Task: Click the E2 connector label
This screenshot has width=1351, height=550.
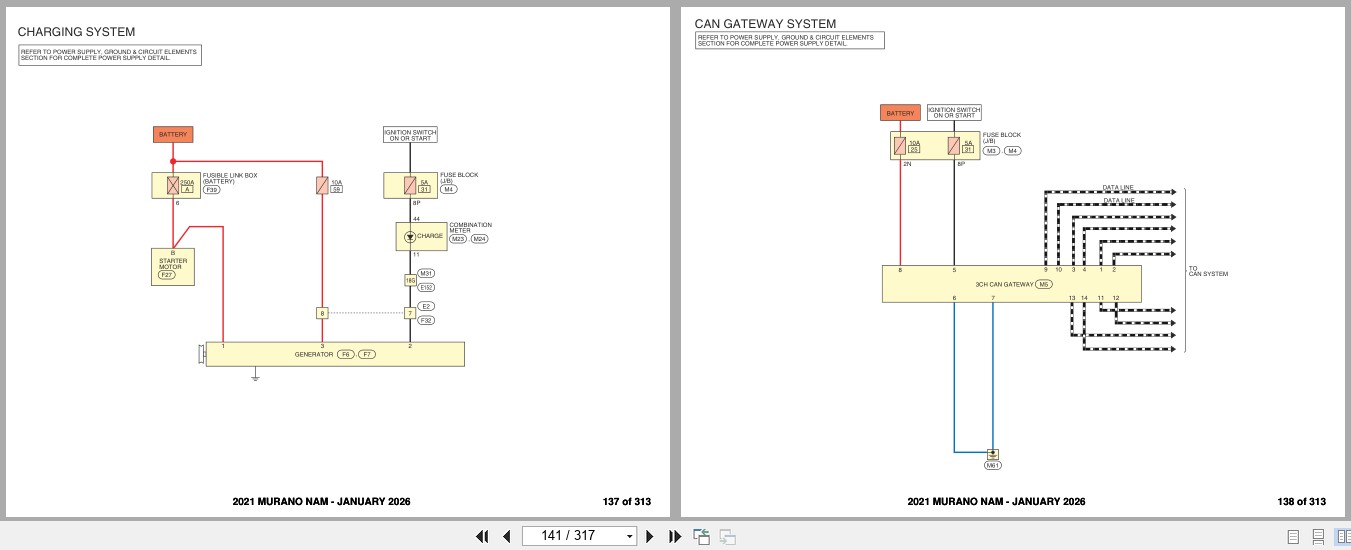Action: point(426,306)
